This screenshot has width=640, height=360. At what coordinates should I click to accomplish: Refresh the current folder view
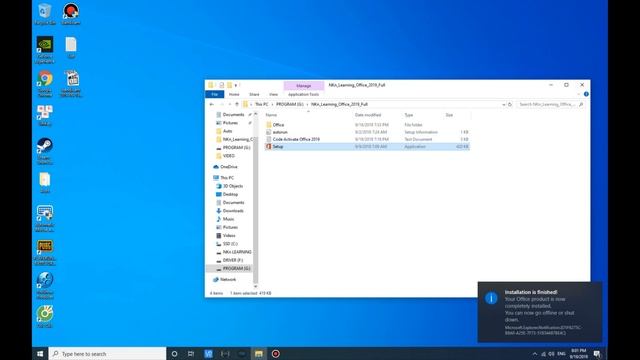click(510, 104)
